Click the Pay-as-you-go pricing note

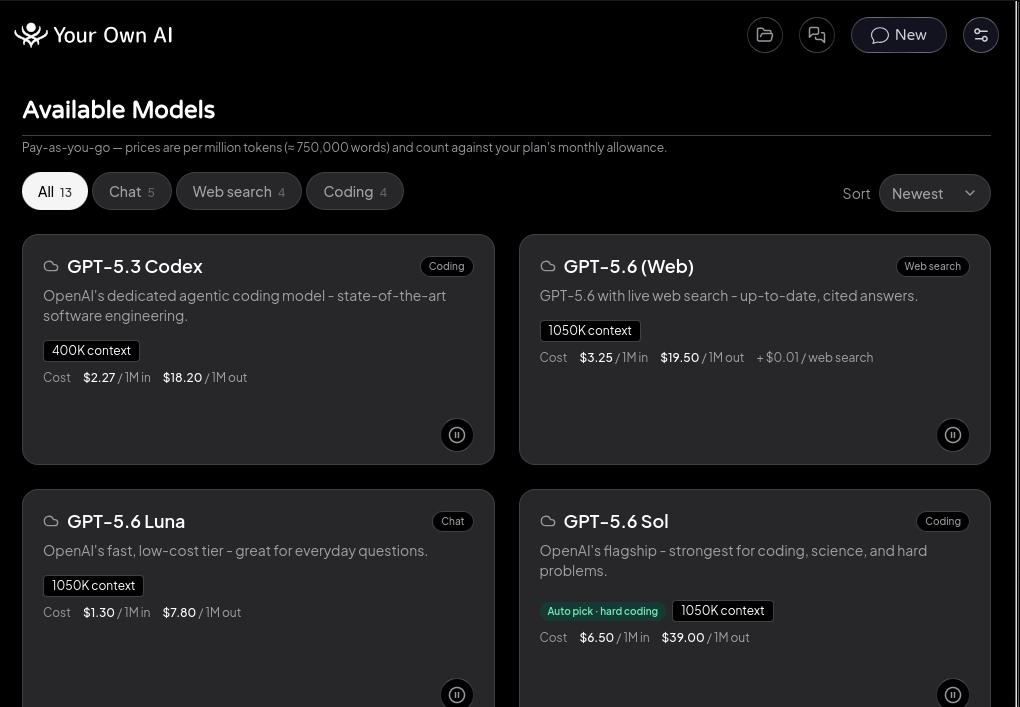pos(344,148)
